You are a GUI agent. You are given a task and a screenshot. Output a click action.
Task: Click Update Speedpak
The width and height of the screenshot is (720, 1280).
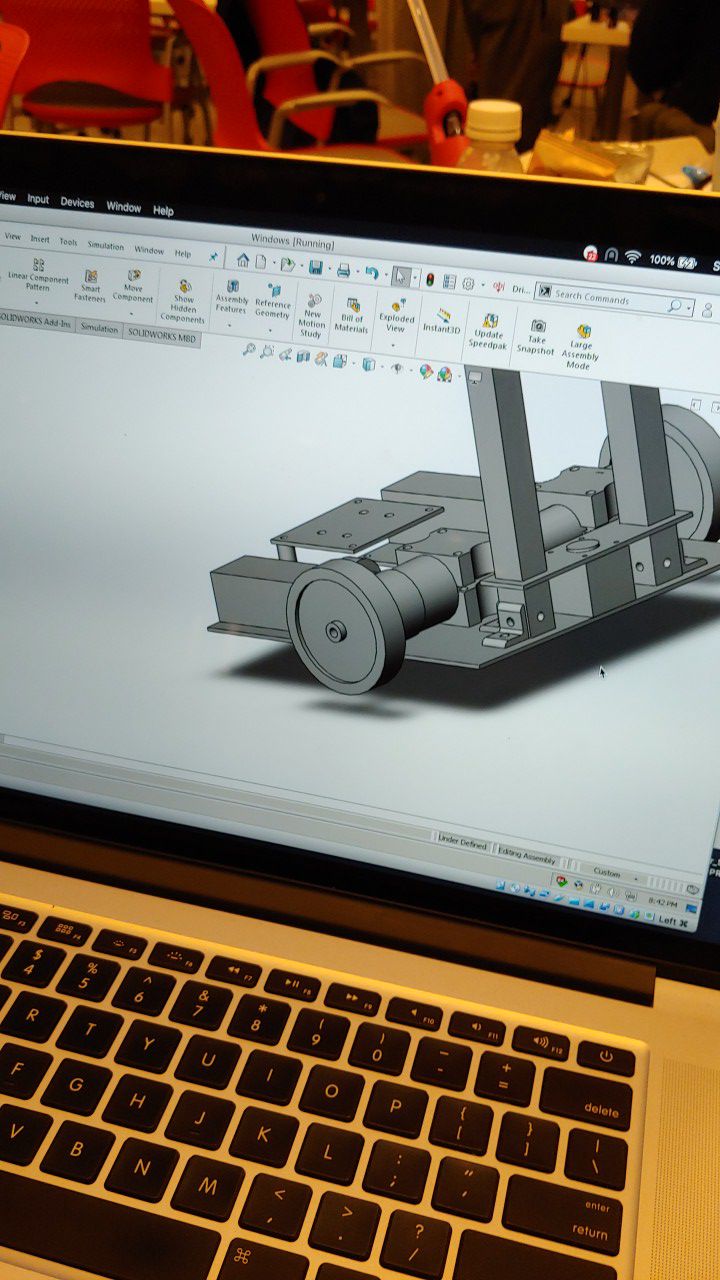tap(489, 330)
